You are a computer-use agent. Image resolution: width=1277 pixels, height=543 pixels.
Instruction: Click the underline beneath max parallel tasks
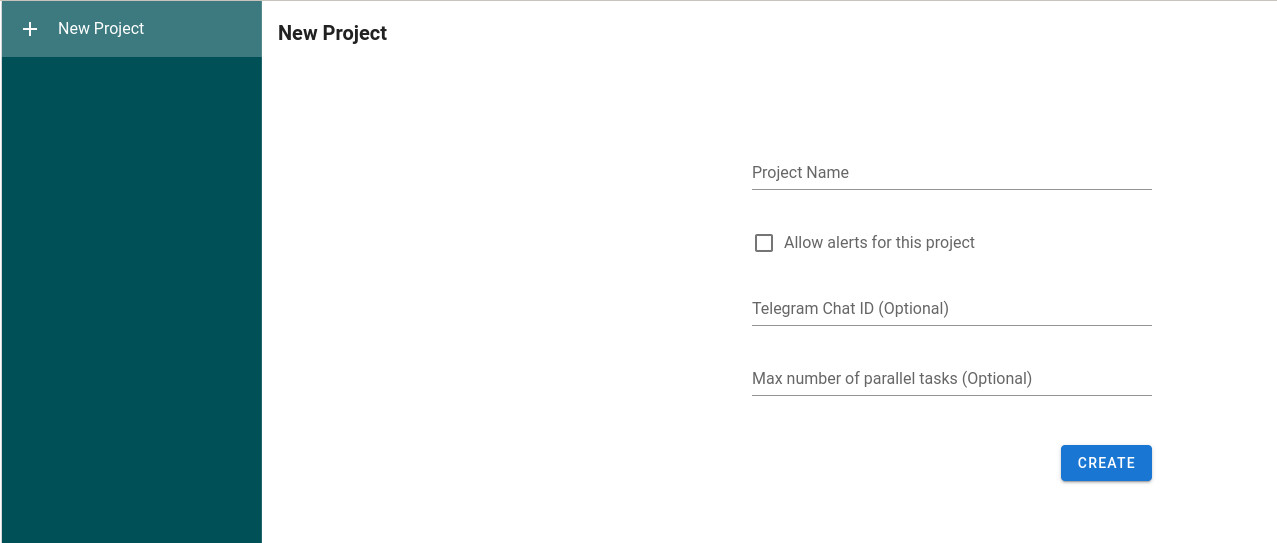pos(951,395)
